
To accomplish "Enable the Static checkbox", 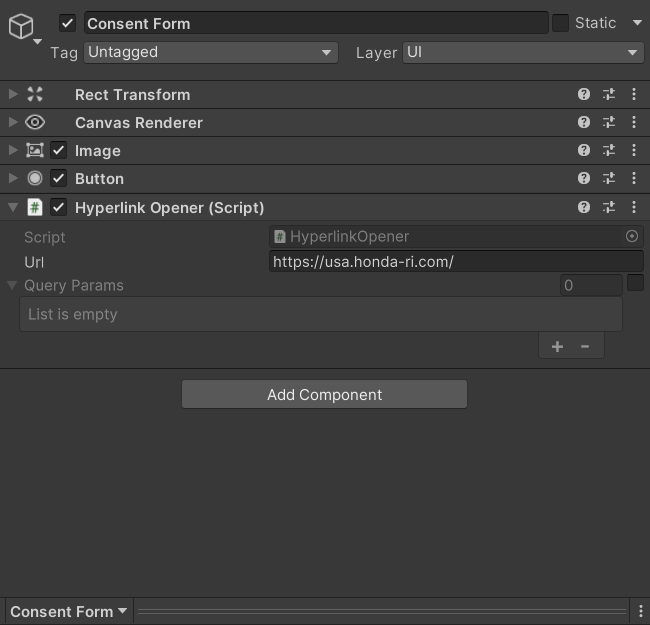I will tap(560, 23).
